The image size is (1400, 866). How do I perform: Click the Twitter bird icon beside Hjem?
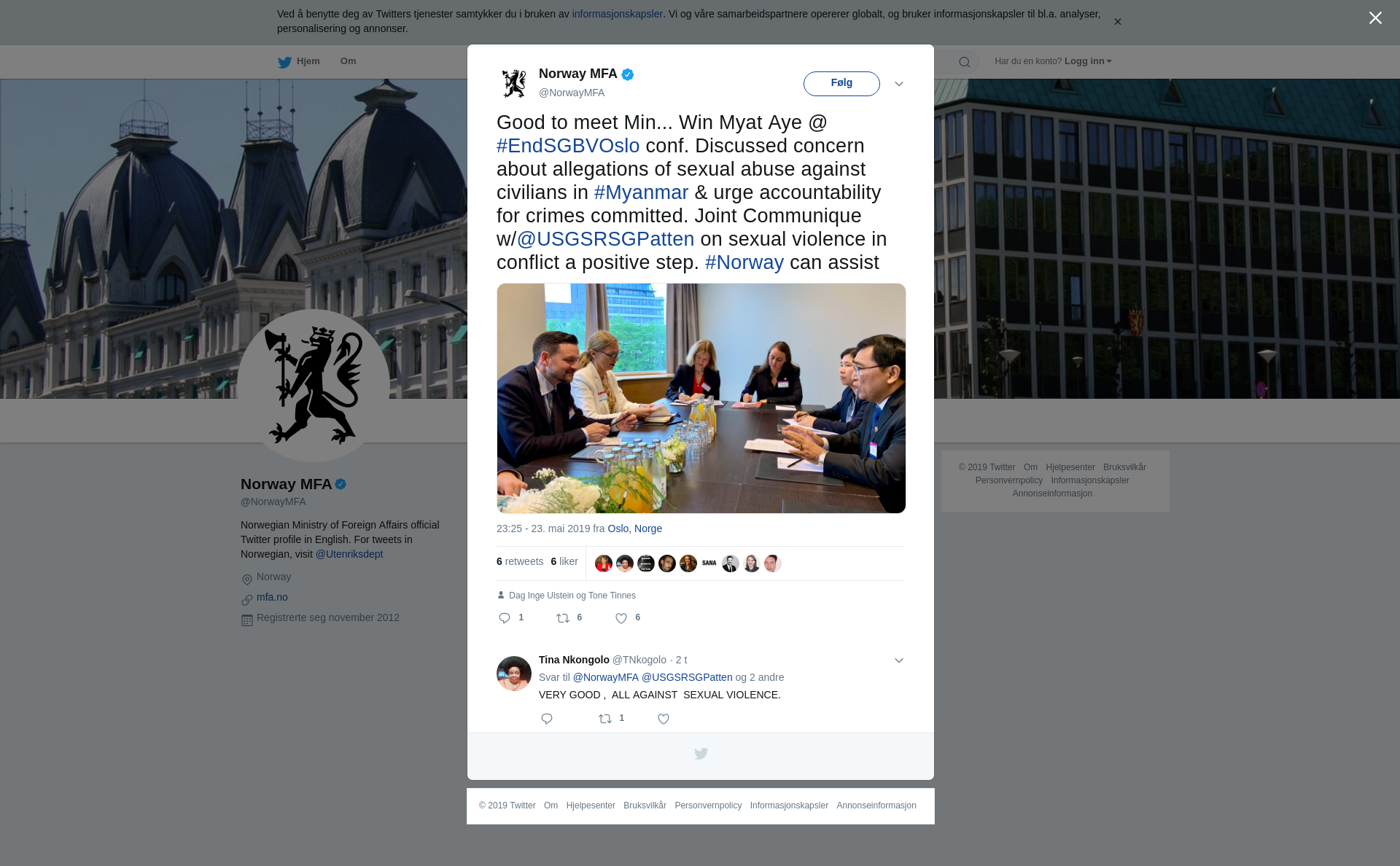[285, 62]
